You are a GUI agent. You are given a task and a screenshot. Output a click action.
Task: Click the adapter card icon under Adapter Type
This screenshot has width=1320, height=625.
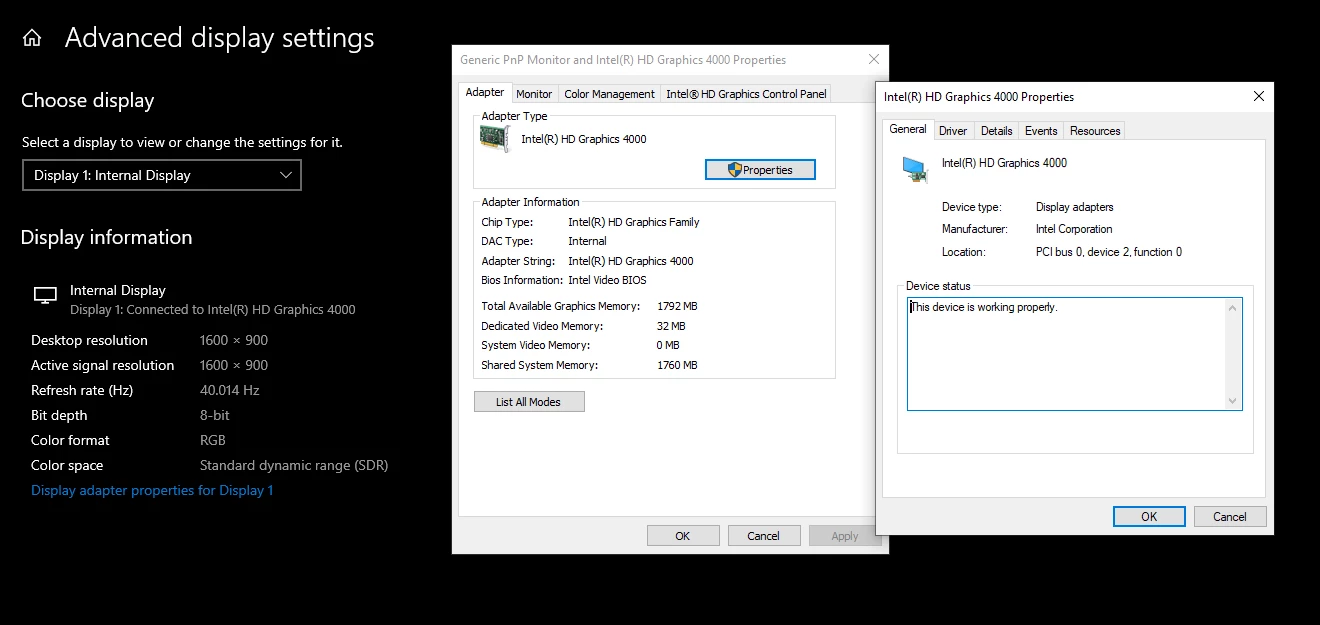click(495, 139)
